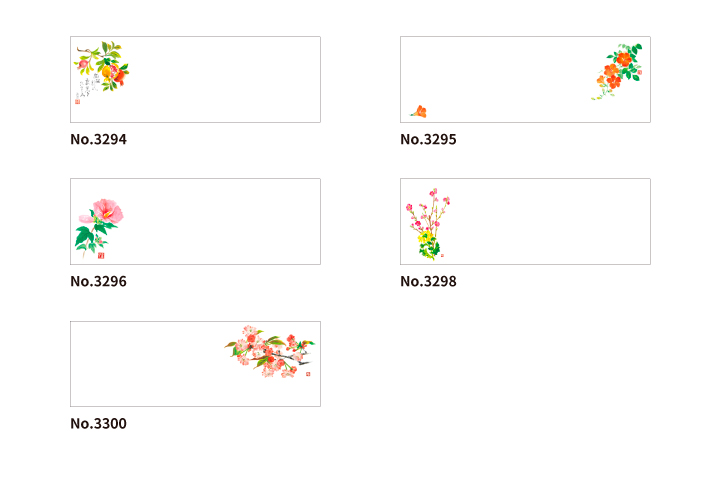Open the No.3294 pomegranate card thumbnail
Screen dimensions: 720x480
tap(195, 79)
